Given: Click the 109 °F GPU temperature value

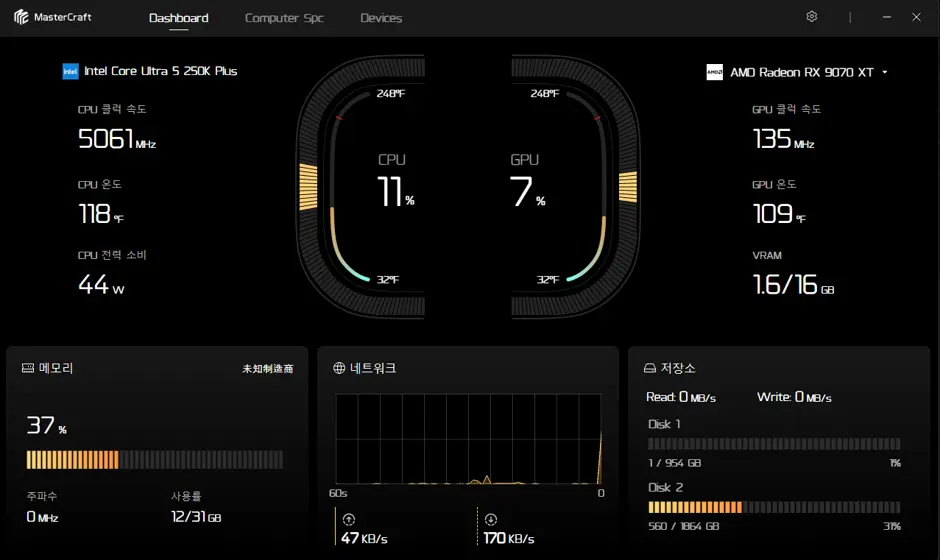Looking at the screenshot, I should tap(779, 214).
